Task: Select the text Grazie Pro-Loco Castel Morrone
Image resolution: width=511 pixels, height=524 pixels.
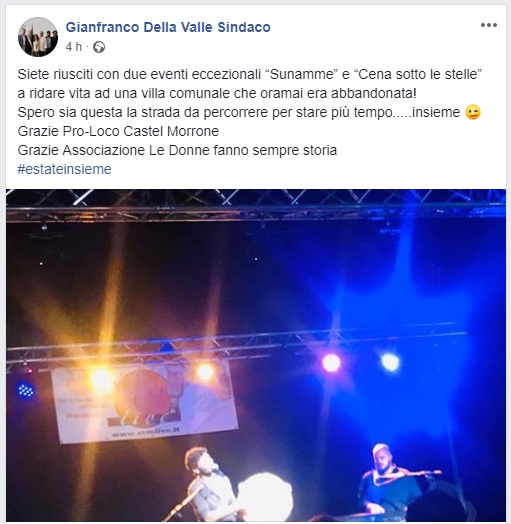Action: click(x=118, y=131)
